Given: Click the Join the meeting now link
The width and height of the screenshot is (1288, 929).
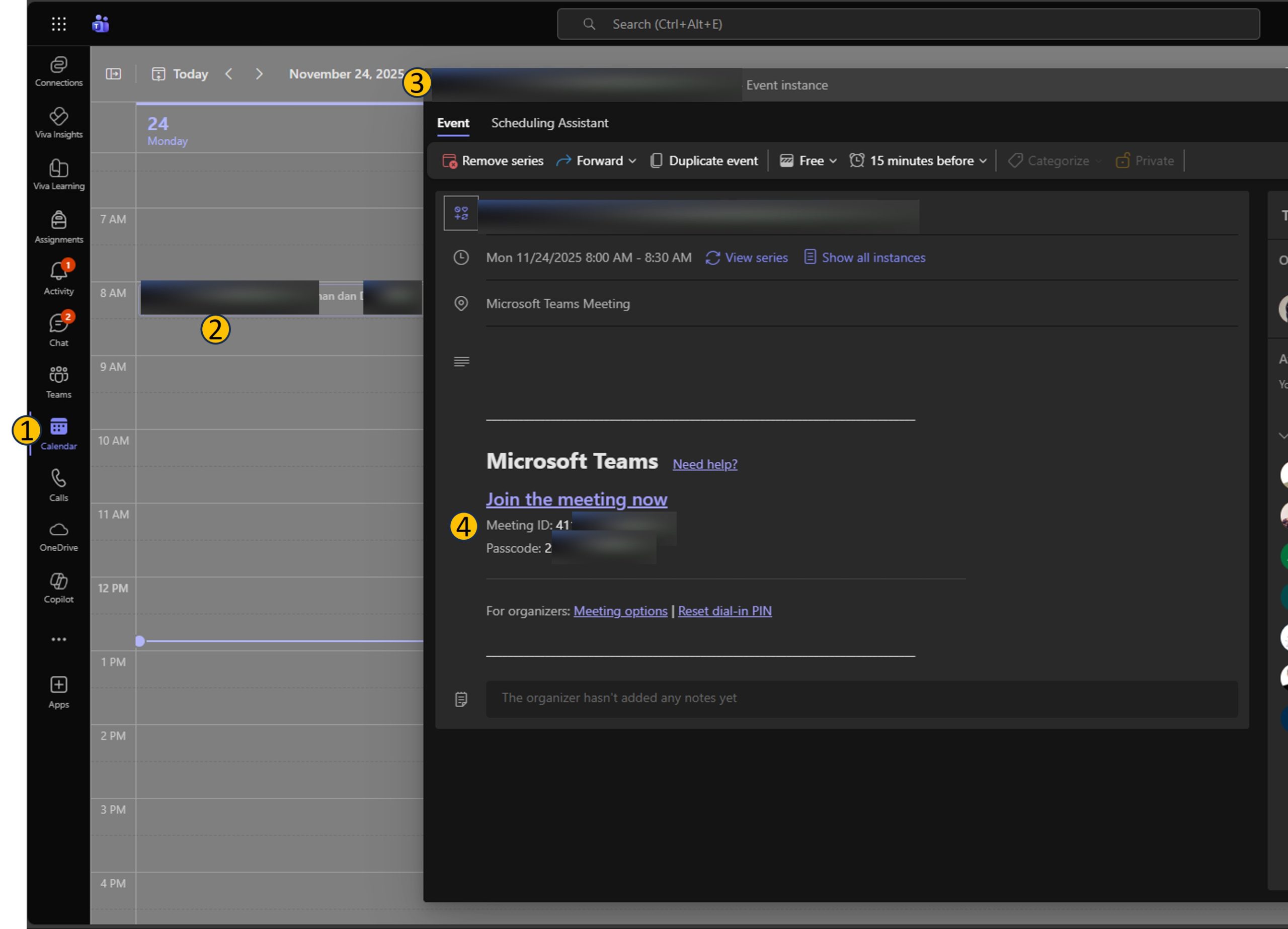Looking at the screenshot, I should pyautogui.click(x=576, y=499).
